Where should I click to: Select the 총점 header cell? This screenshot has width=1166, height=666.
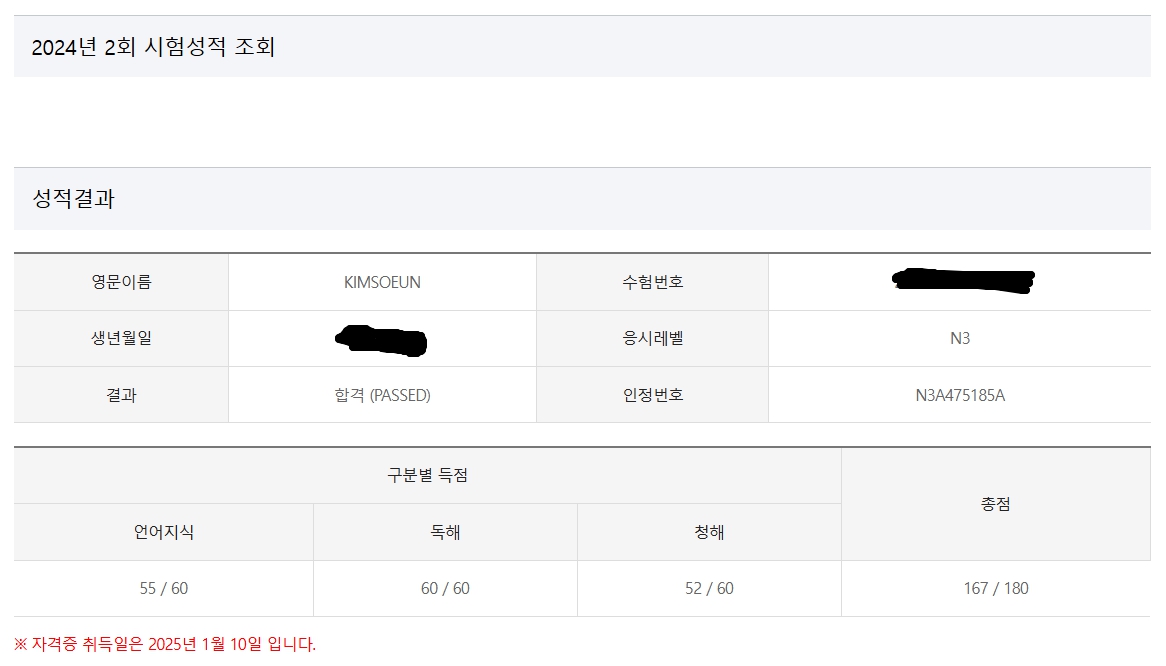[995, 504]
